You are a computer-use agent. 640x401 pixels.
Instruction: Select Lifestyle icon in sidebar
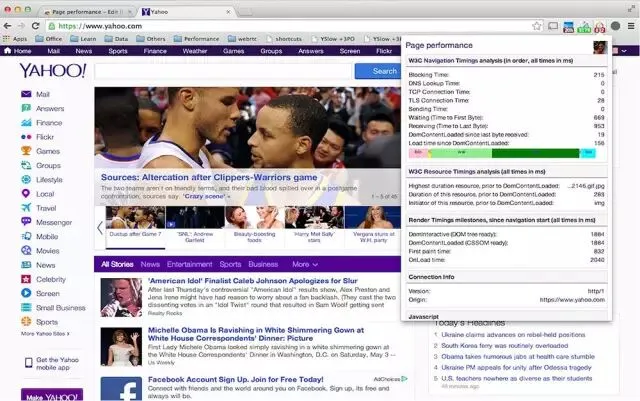click(26, 179)
